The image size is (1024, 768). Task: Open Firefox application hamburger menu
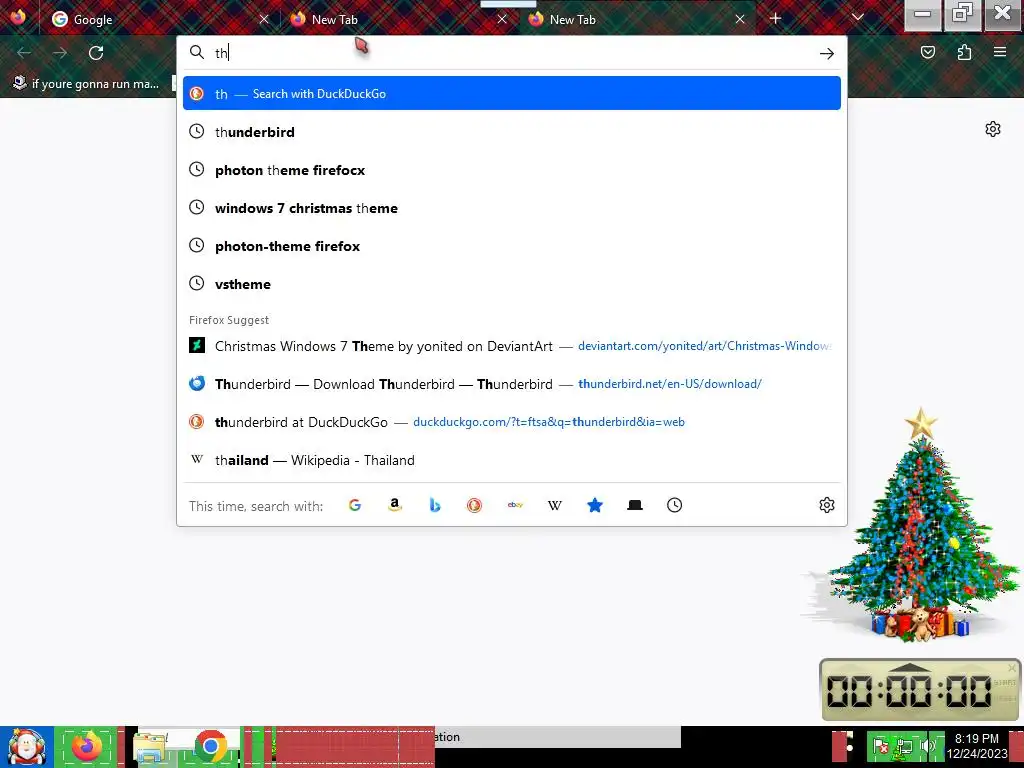(1000, 52)
